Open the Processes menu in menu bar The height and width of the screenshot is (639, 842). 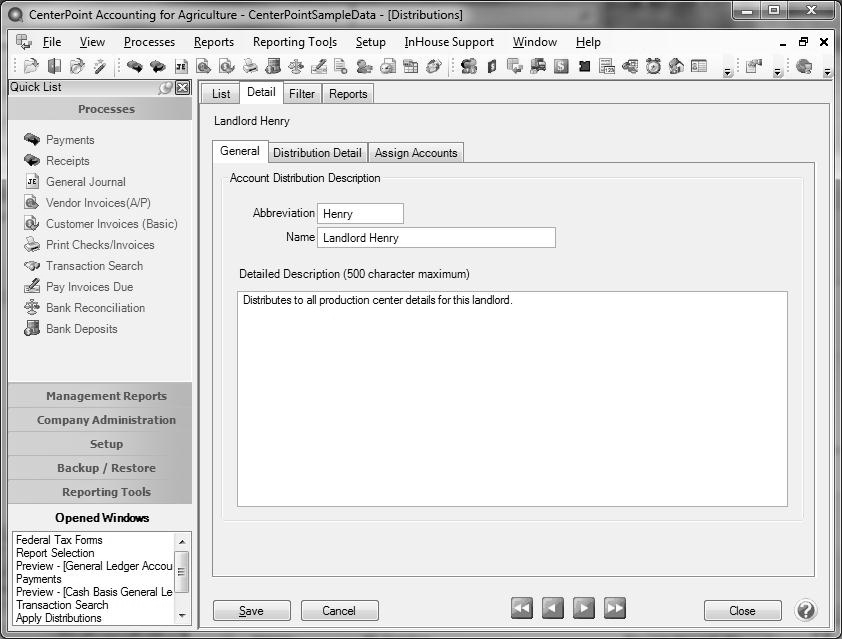tap(149, 42)
